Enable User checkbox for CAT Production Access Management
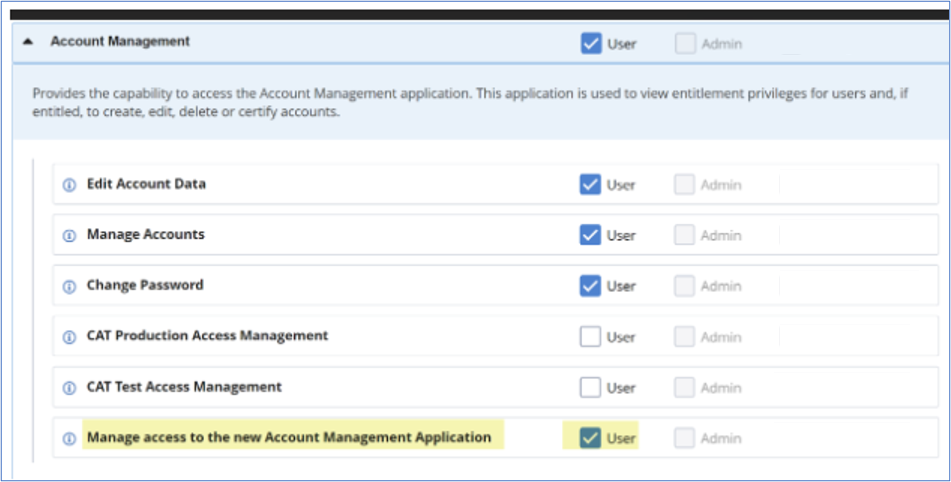 pyautogui.click(x=590, y=337)
